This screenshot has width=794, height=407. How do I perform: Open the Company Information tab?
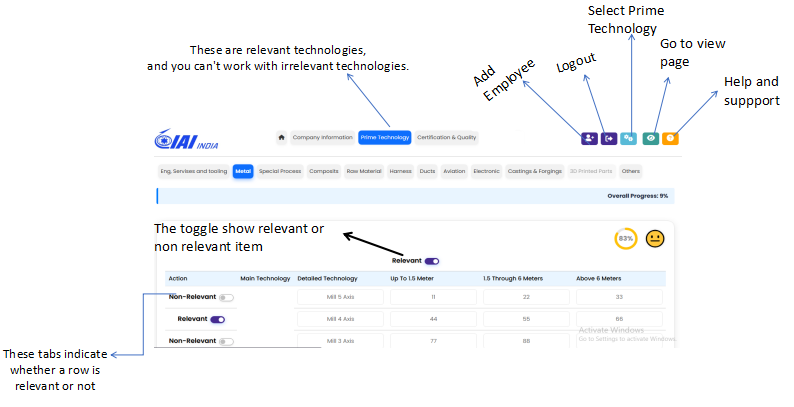[323, 137]
